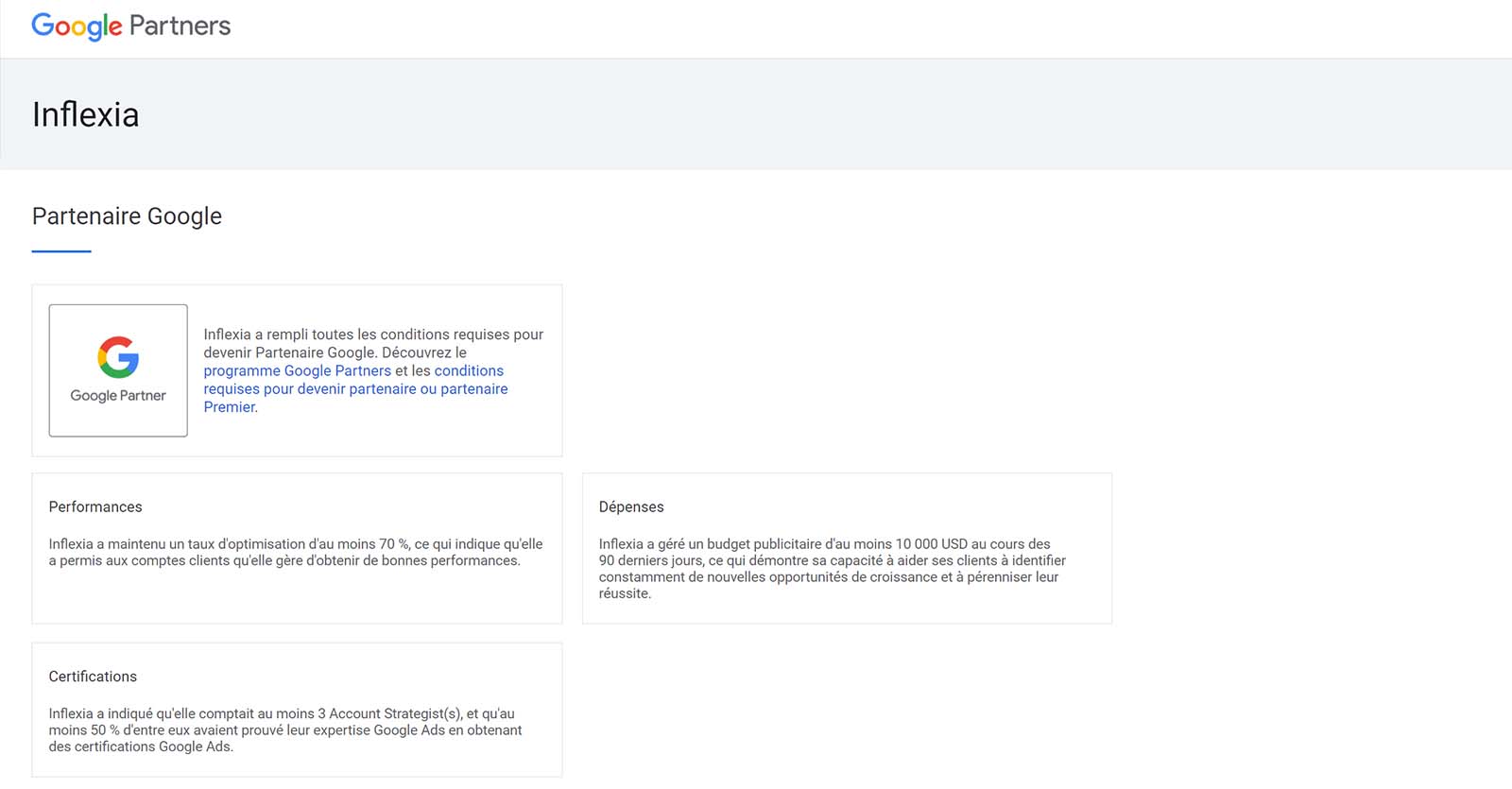Click the Google Partner badge image

(118, 370)
